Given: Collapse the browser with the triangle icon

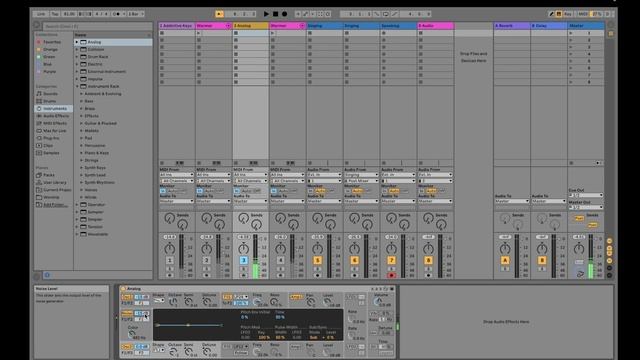Looking at the screenshot, I should point(37,26).
